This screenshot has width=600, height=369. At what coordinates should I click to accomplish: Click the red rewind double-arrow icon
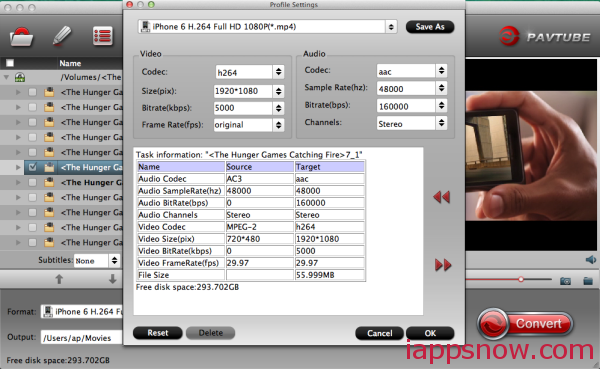click(x=442, y=197)
